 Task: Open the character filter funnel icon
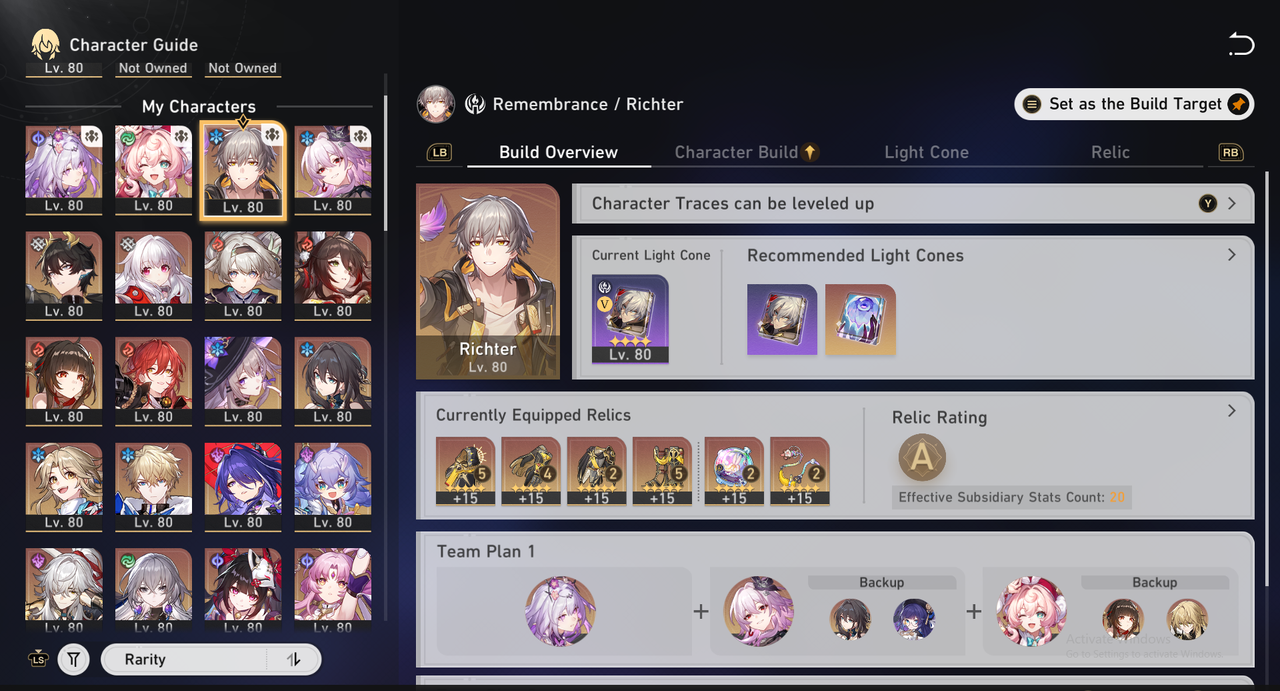coord(73,659)
